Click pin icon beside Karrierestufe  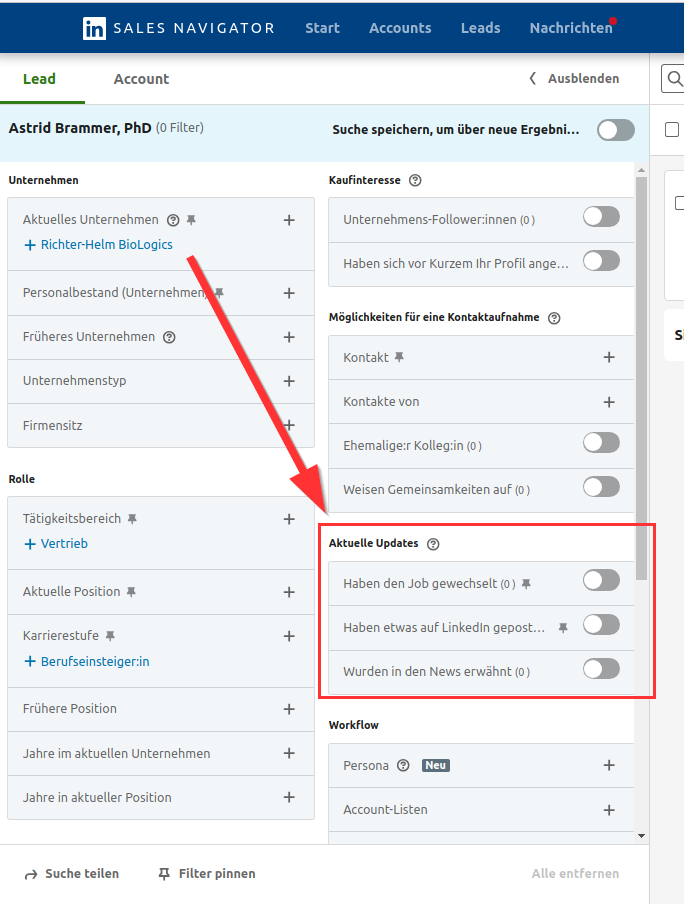pyautogui.click(x=110, y=636)
